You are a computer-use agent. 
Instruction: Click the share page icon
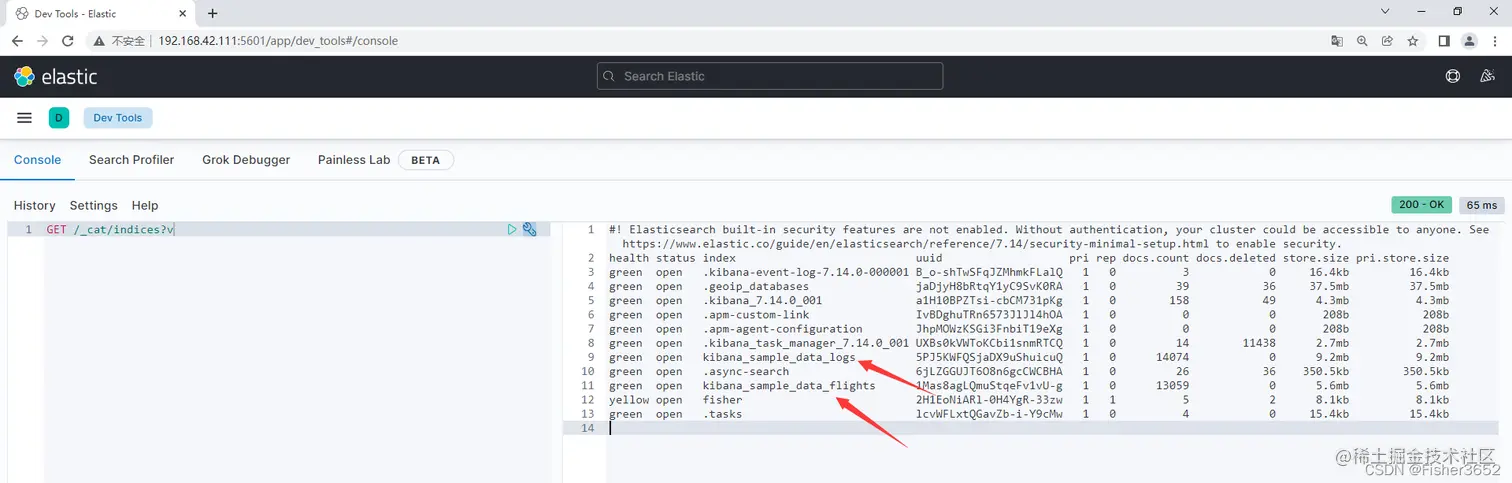pyautogui.click(x=1387, y=41)
